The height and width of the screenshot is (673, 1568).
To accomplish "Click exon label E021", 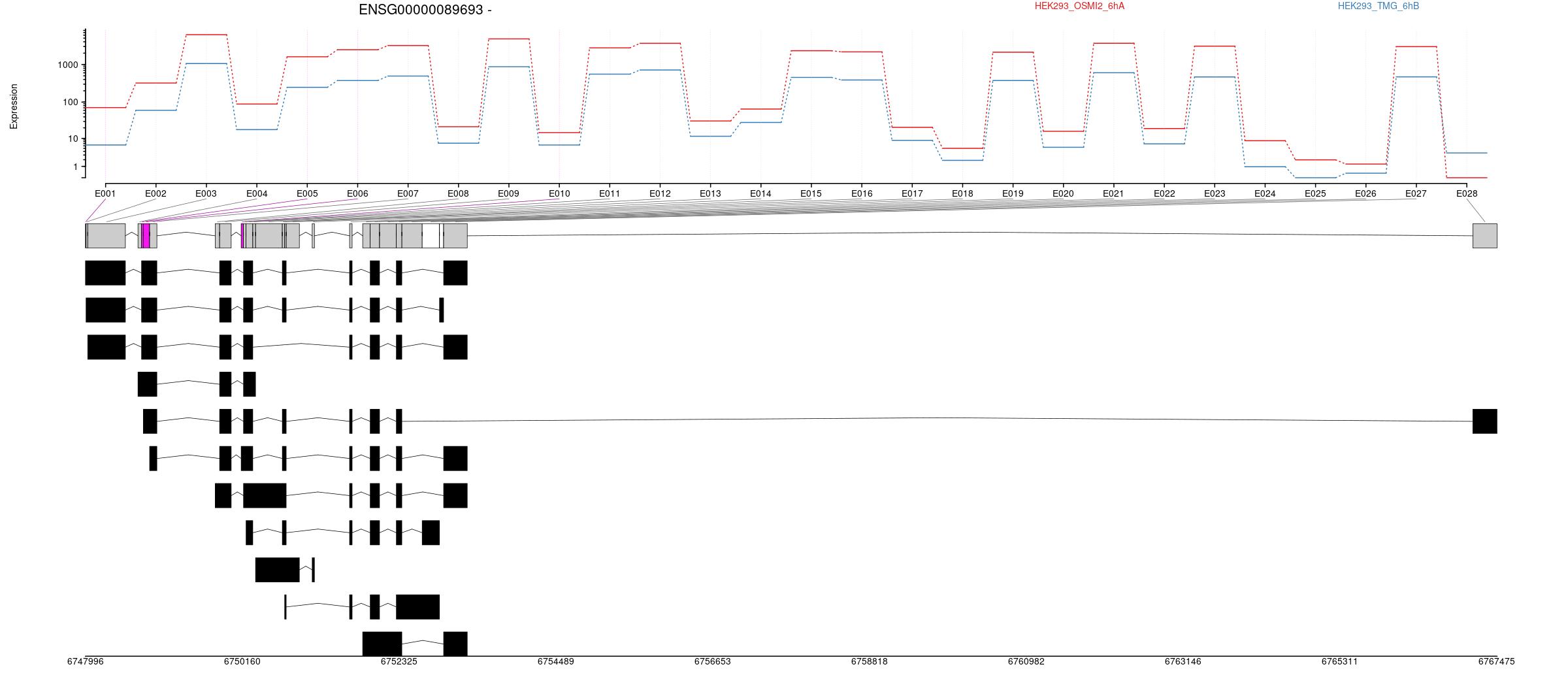I will click(x=1113, y=193).
